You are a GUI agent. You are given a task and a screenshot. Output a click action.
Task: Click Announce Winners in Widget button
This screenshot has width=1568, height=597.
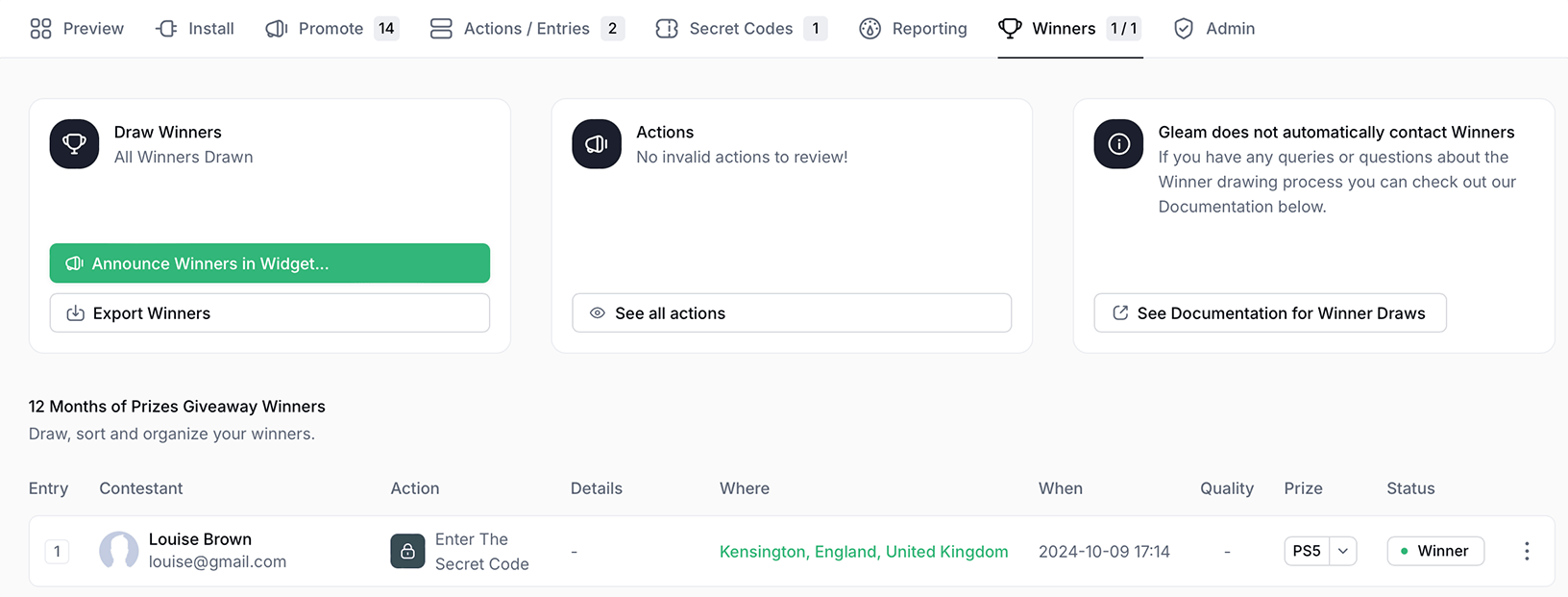pyautogui.click(x=269, y=263)
